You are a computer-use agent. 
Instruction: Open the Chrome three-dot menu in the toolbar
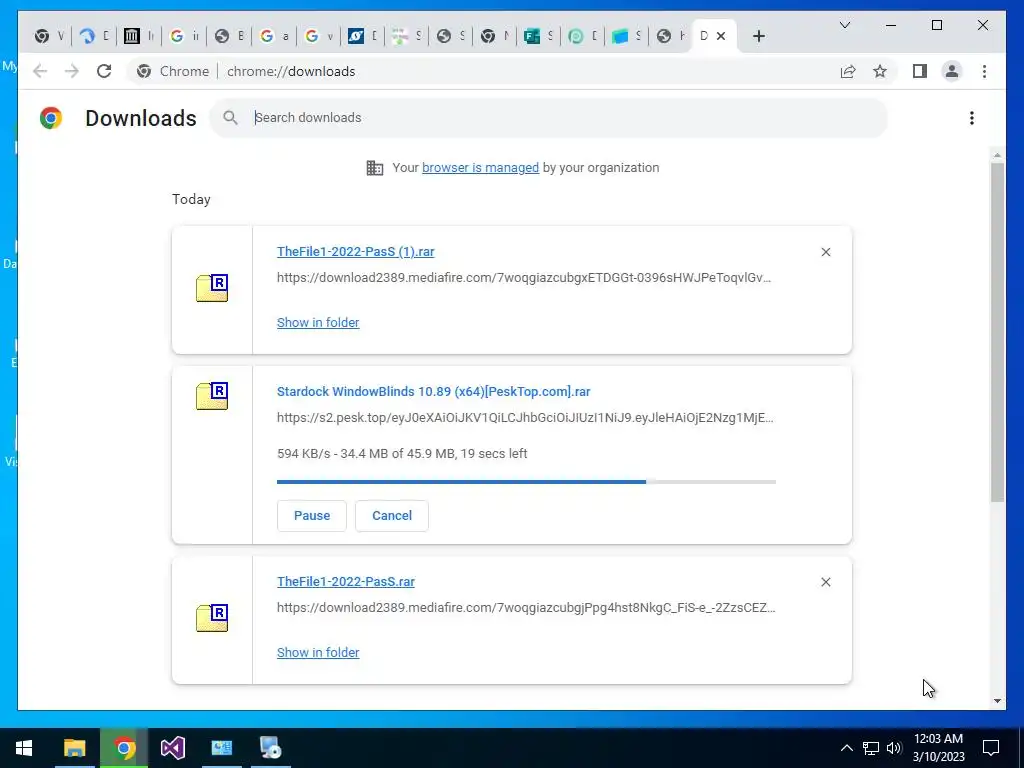coord(984,71)
